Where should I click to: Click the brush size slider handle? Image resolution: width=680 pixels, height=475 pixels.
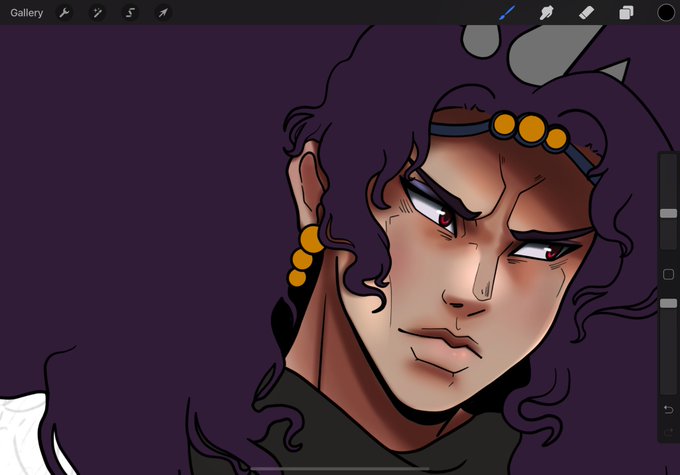pos(668,213)
